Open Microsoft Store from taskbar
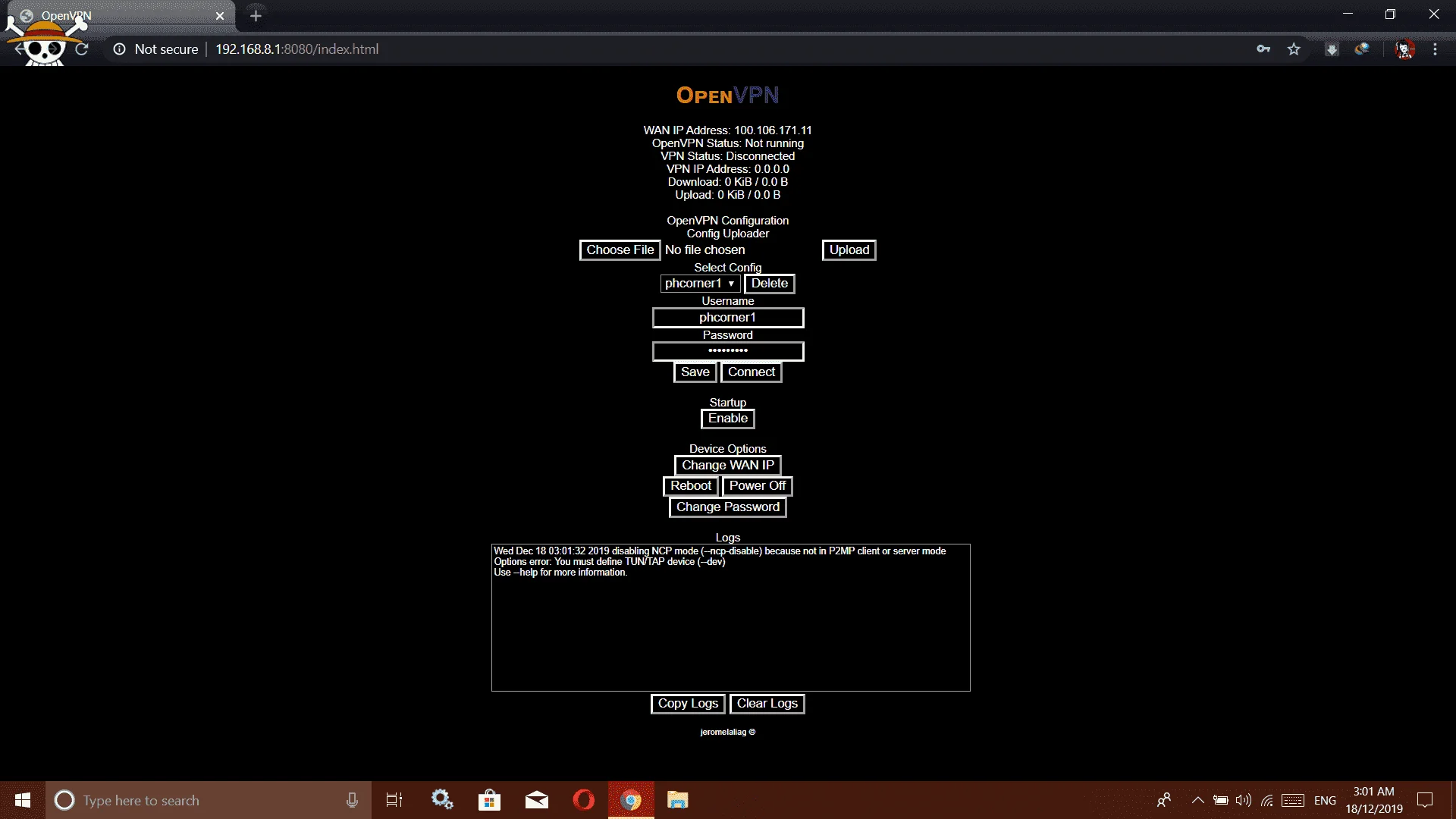The width and height of the screenshot is (1456, 819). click(x=489, y=800)
